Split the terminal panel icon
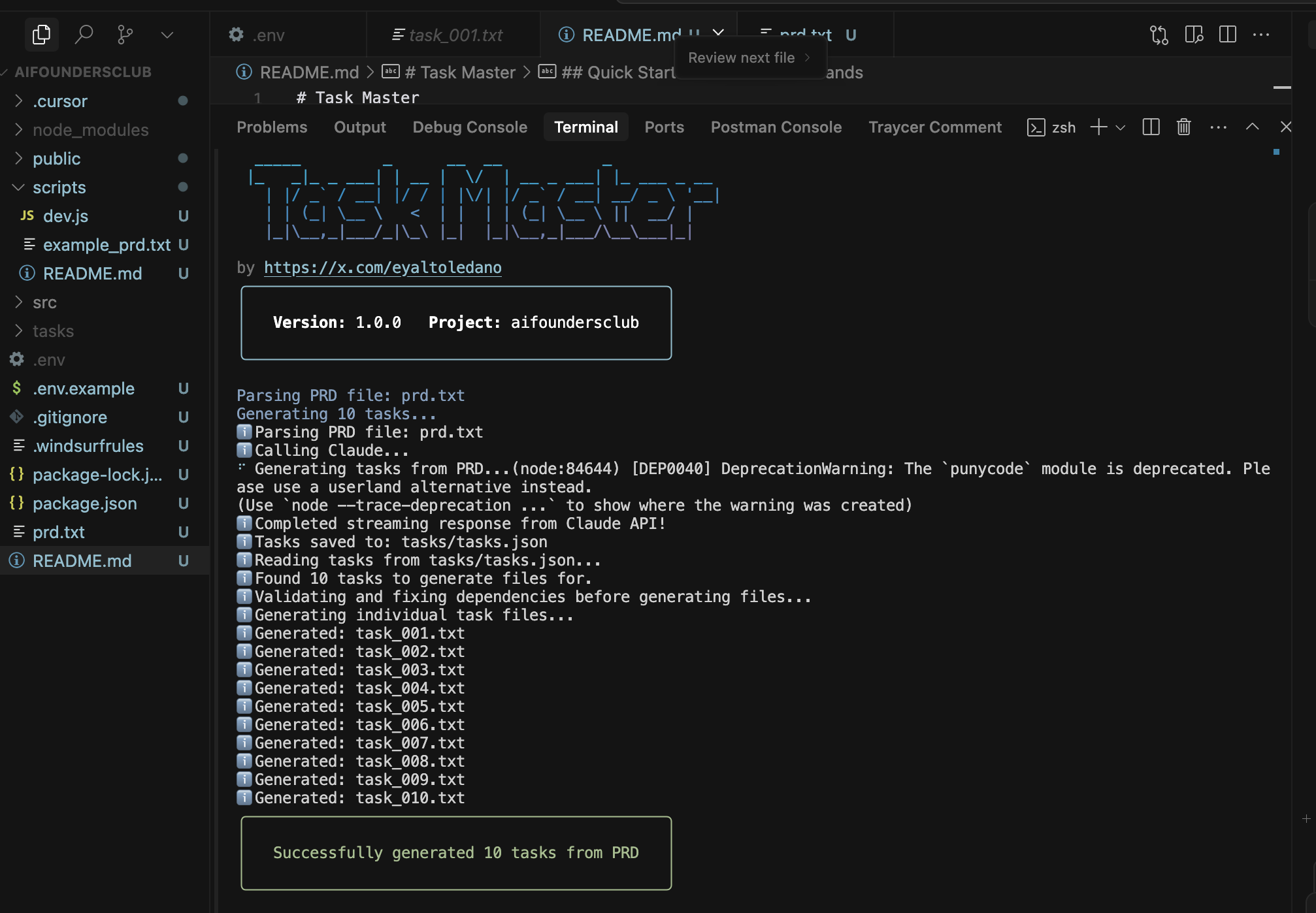 point(1150,127)
